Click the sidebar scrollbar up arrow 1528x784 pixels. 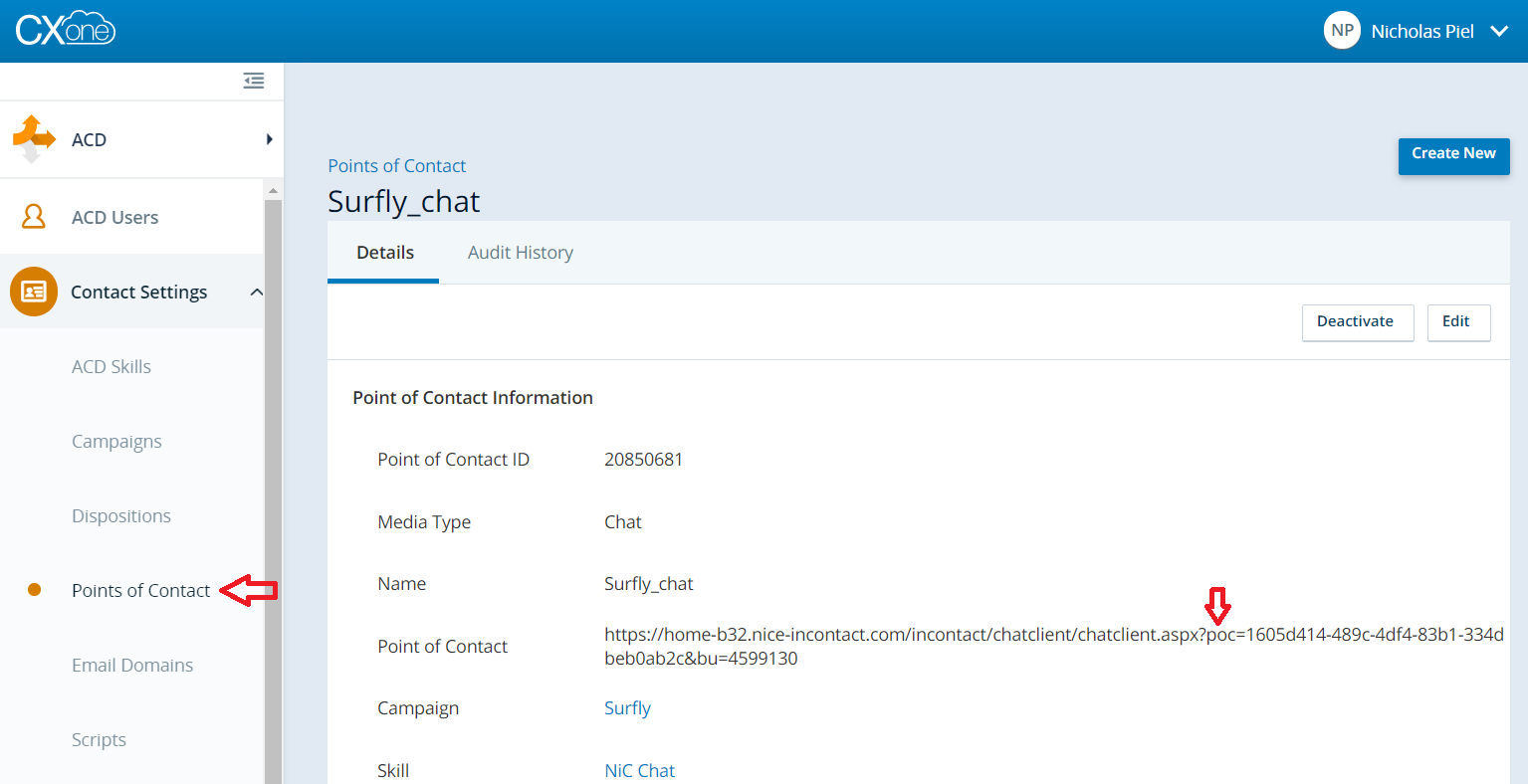[x=273, y=190]
